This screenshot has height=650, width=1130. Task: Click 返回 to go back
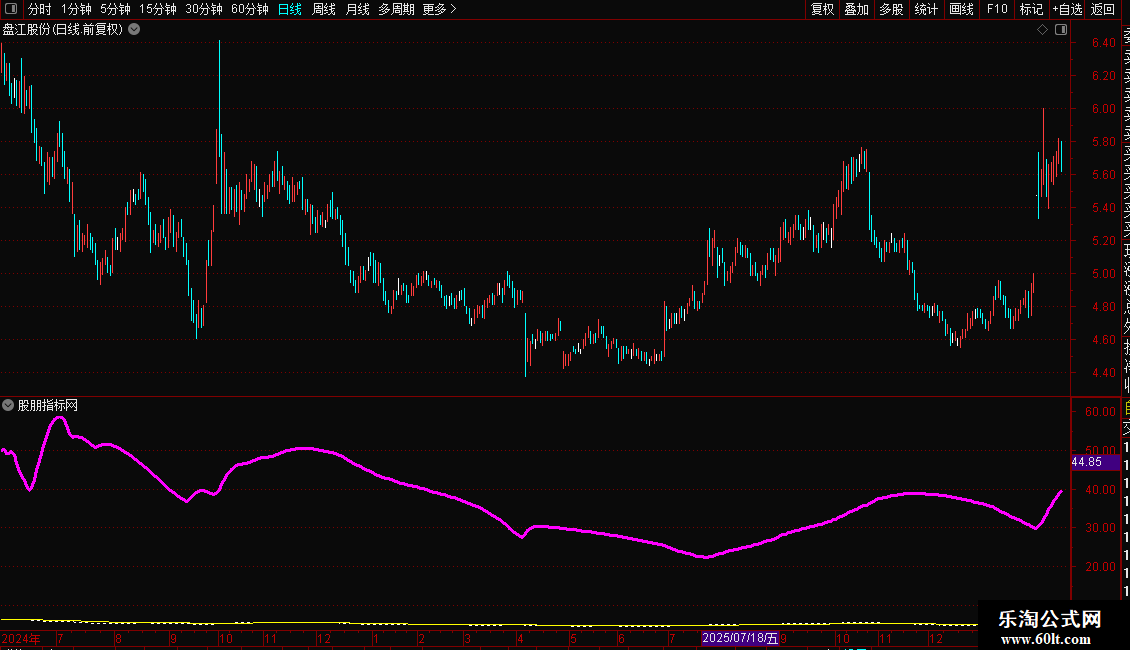pos(1103,9)
